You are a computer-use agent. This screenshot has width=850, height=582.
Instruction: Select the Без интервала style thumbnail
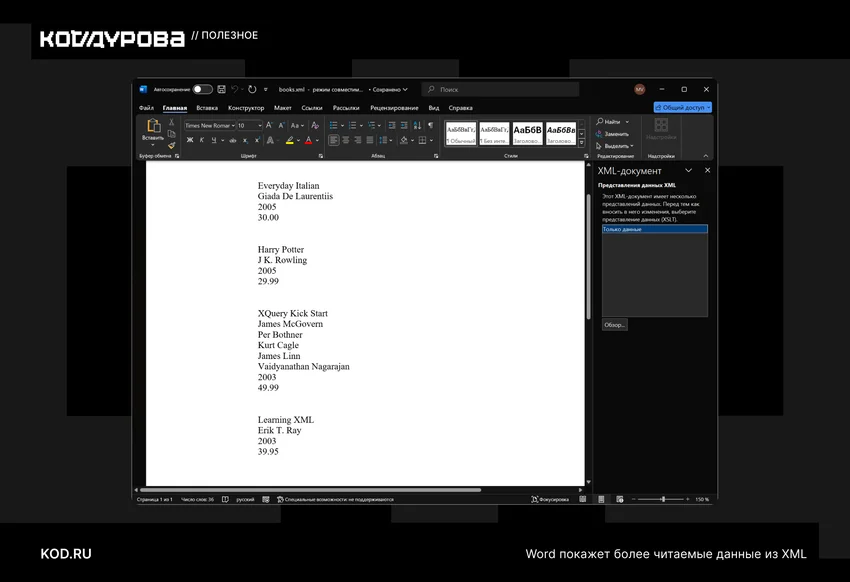pos(494,133)
